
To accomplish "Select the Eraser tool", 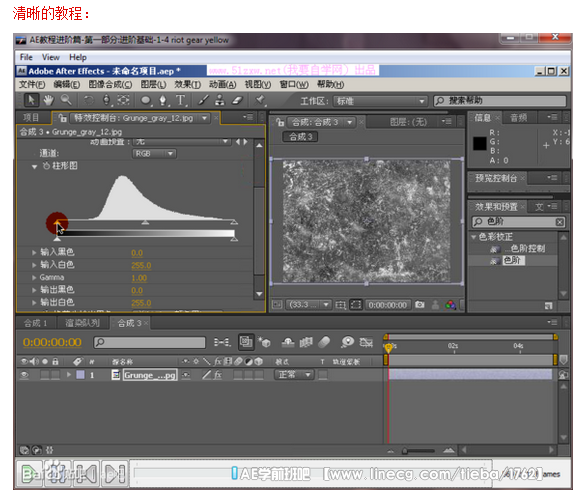I will pos(238,100).
